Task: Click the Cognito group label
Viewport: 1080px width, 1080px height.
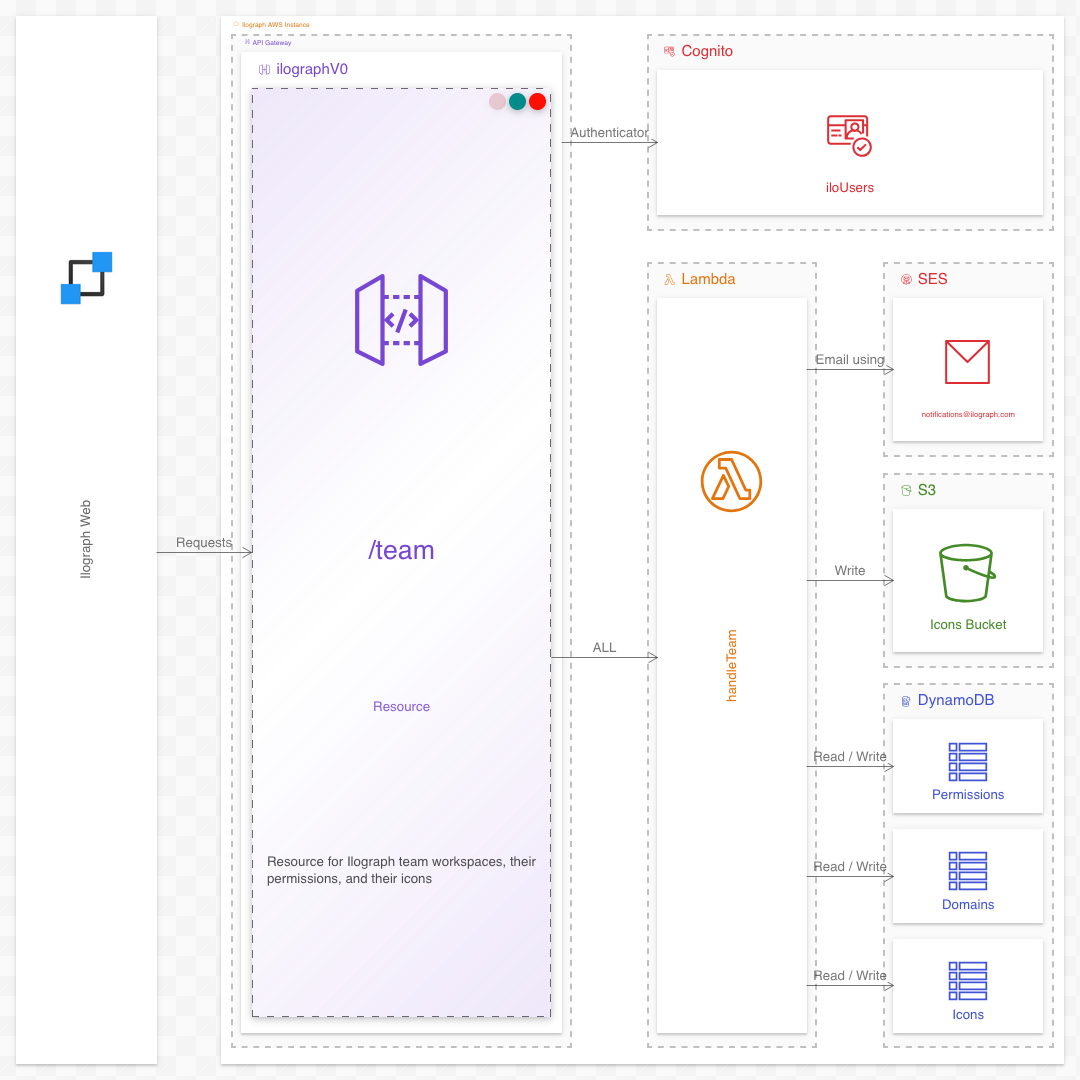Action: 707,51
